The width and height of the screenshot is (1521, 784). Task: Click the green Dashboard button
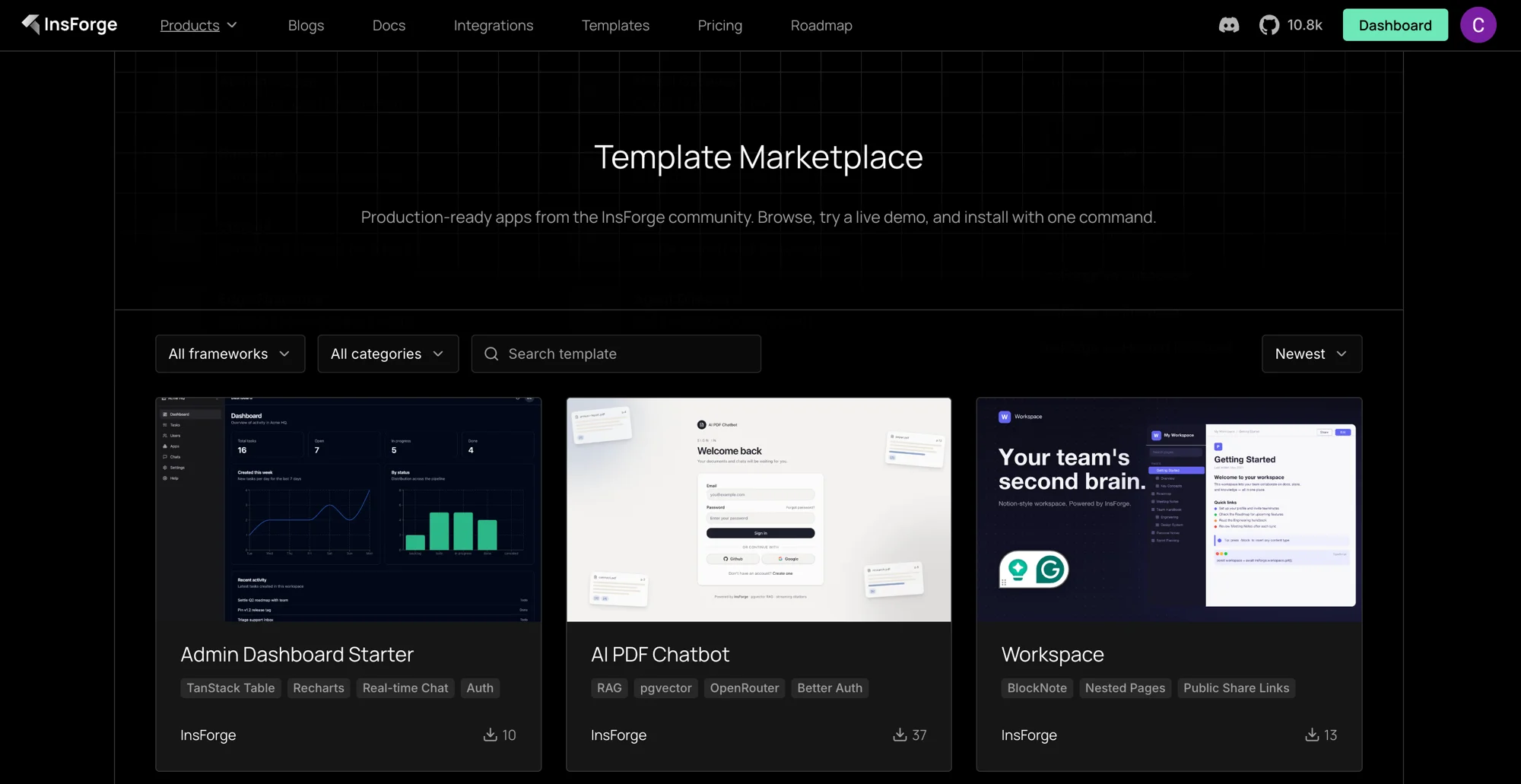coord(1395,25)
